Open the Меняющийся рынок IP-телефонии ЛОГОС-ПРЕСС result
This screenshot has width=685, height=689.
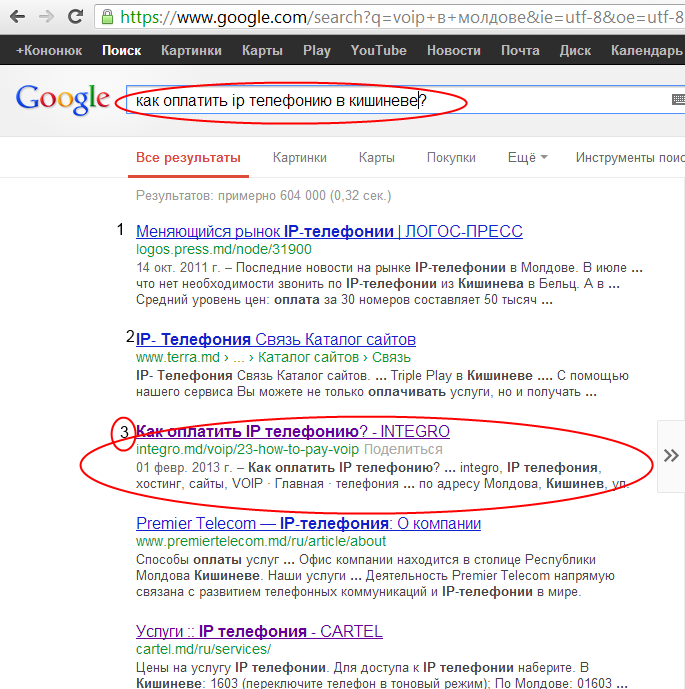coord(329,231)
